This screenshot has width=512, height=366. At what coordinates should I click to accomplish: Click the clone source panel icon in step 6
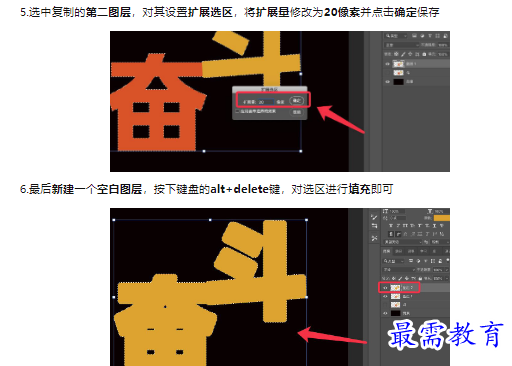point(374,226)
